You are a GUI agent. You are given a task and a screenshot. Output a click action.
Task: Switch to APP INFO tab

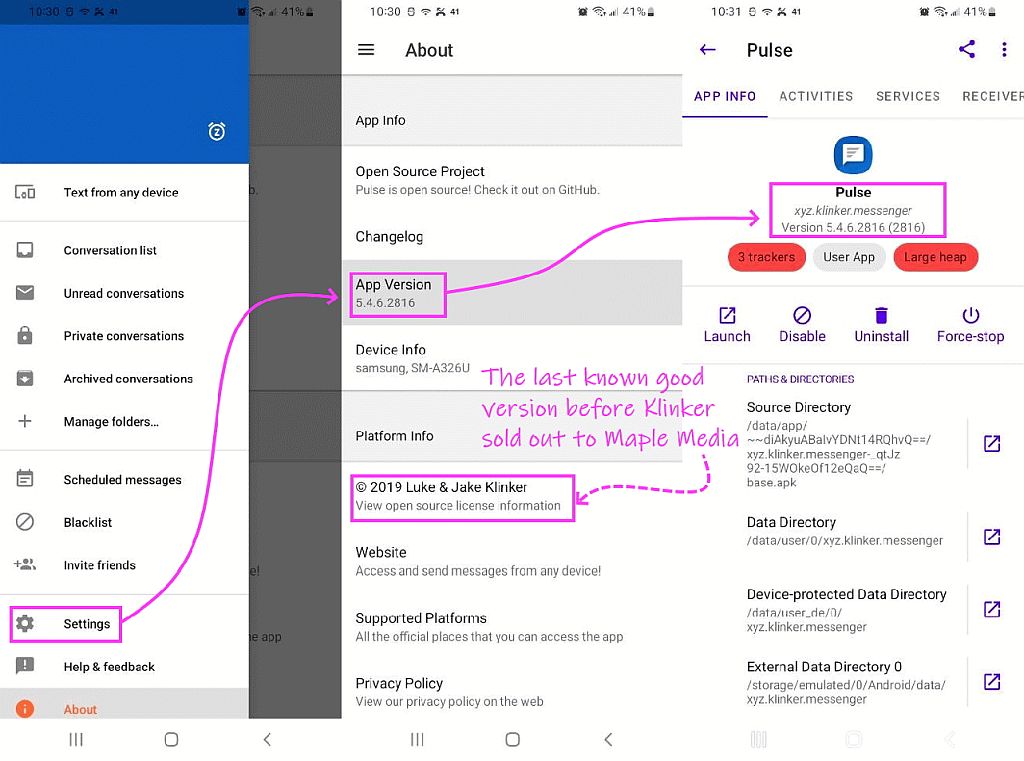[725, 96]
